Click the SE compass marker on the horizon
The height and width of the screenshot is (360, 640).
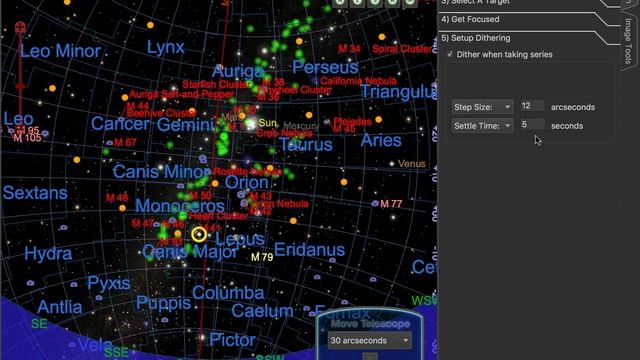pos(39,324)
